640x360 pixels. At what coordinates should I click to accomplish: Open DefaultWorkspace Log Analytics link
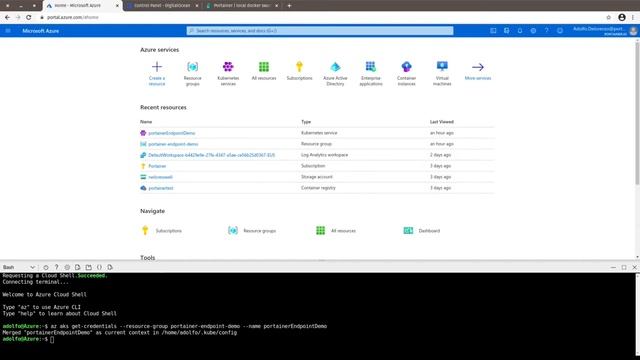pyautogui.click(x=211, y=155)
